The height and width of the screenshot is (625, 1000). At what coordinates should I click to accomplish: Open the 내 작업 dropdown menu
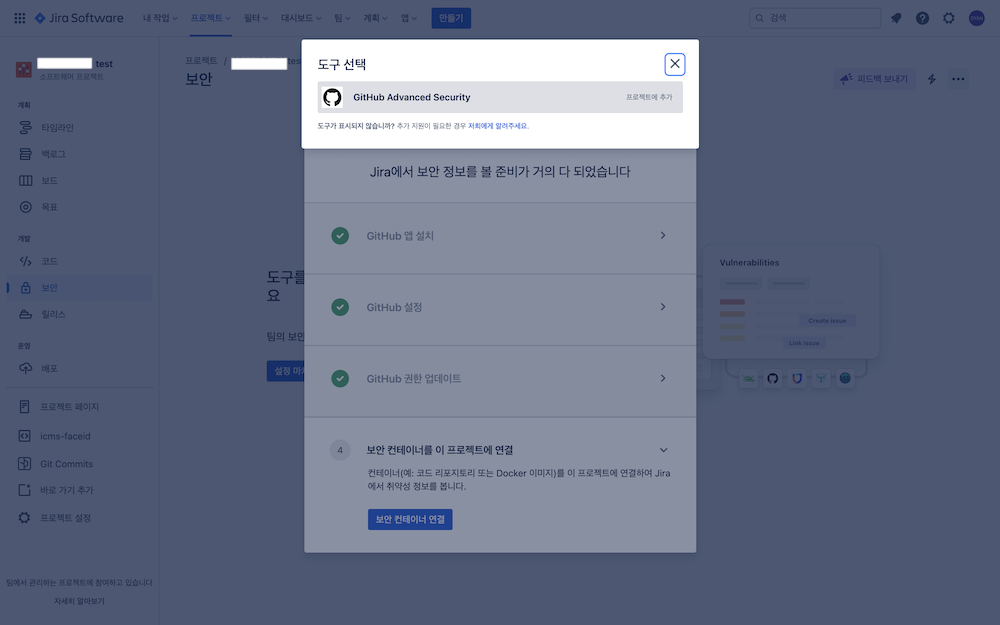pos(159,18)
